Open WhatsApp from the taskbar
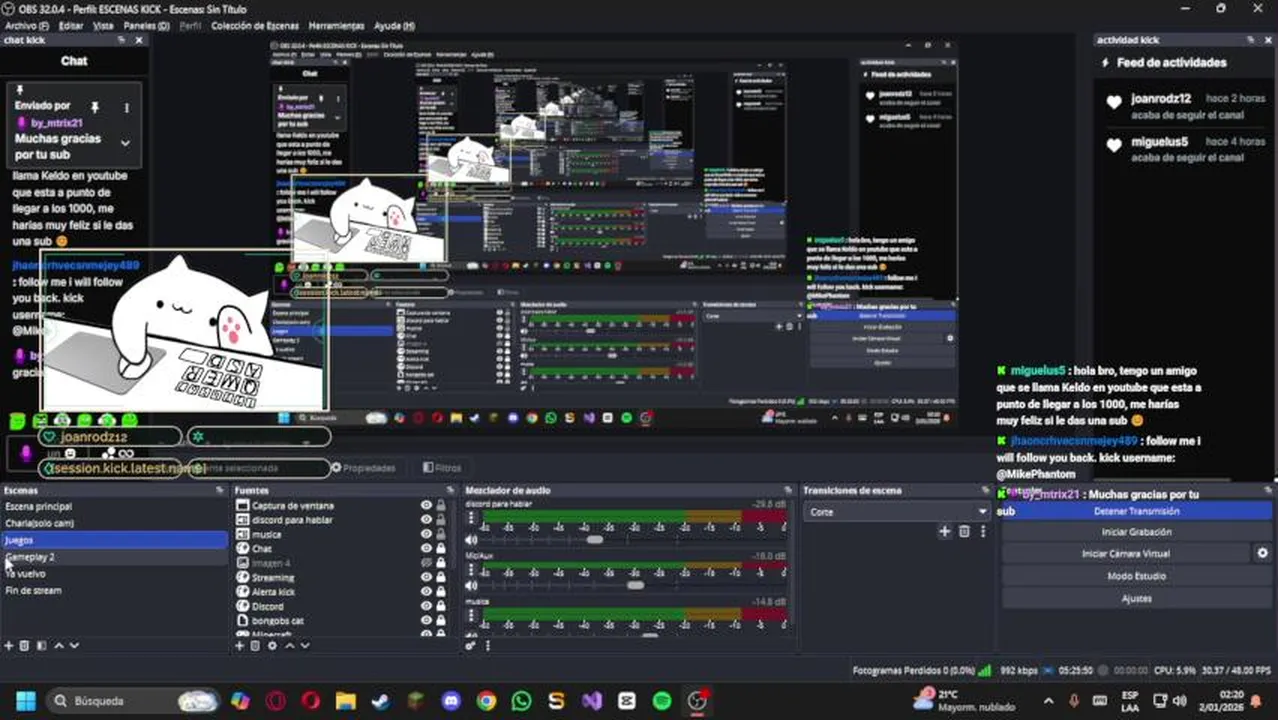Image resolution: width=1278 pixels, height=720 pixels. coord(521,700)
